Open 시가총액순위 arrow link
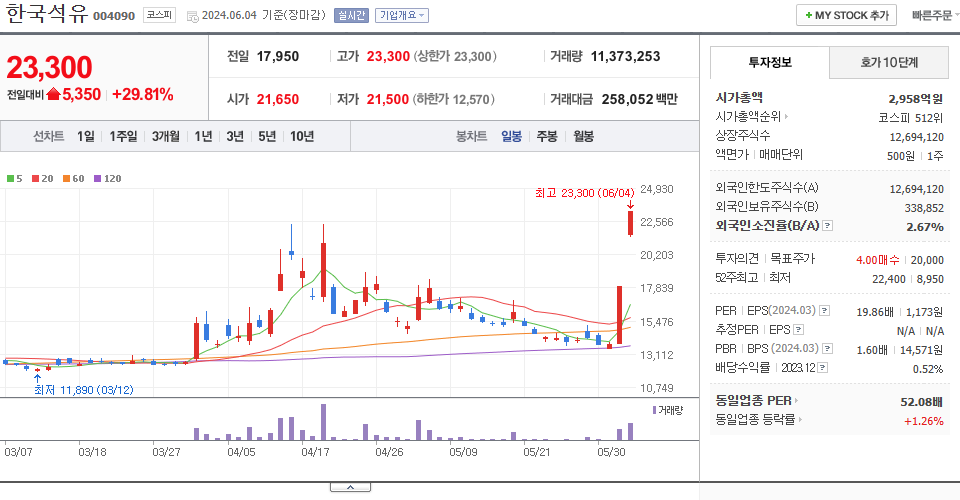 point(786,116)
